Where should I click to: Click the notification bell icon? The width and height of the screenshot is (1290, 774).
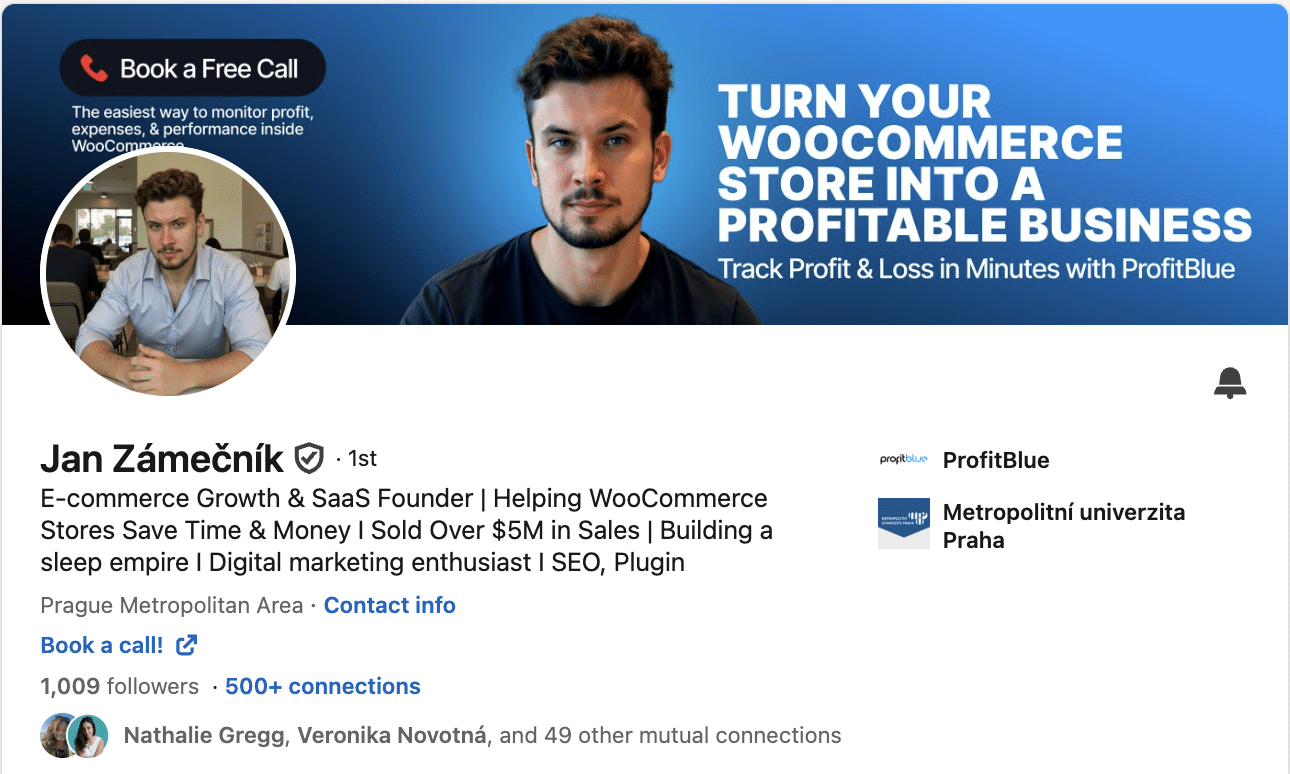[1230, 383]
